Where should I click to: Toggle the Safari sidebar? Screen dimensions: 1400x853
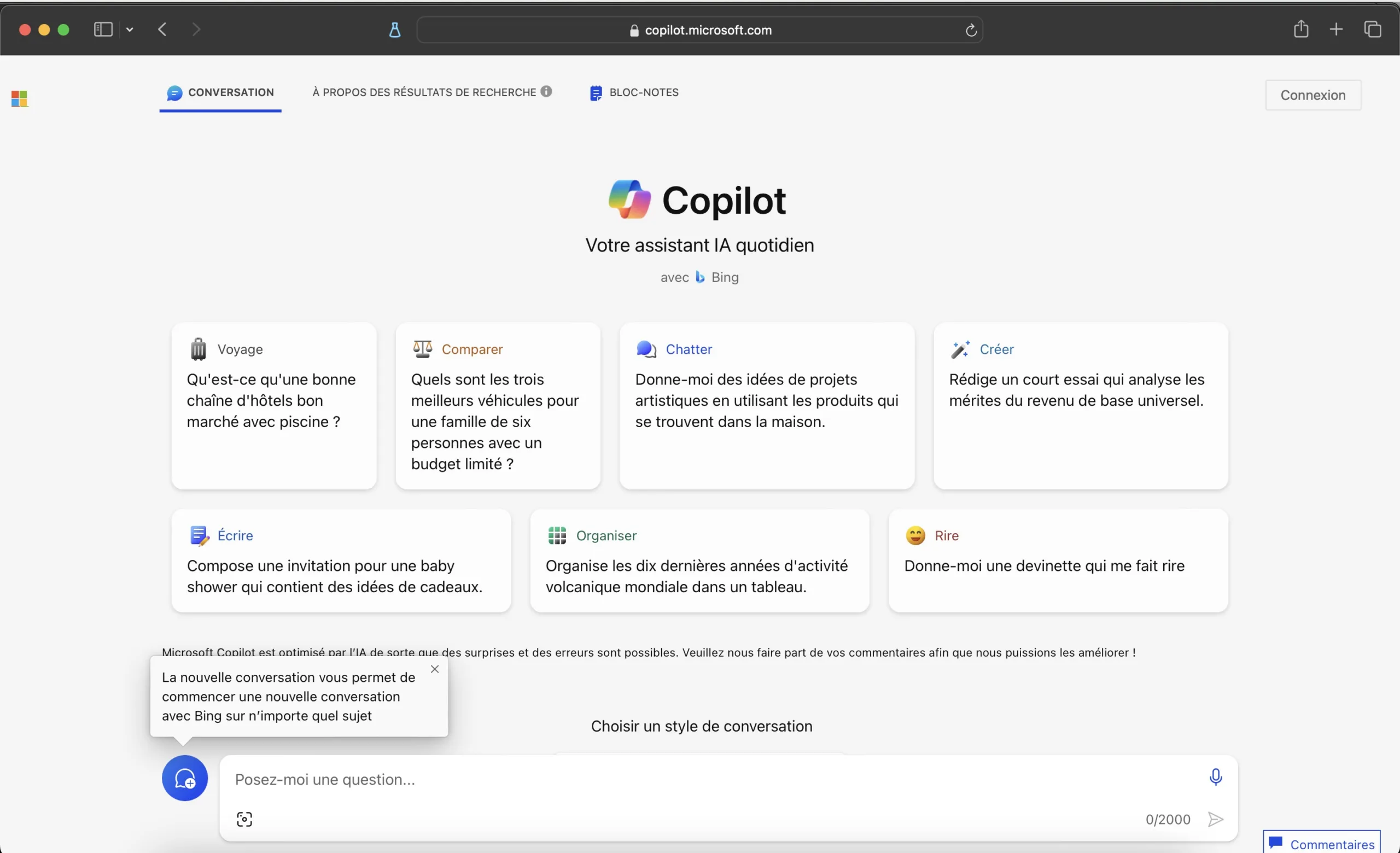(103, 29)
